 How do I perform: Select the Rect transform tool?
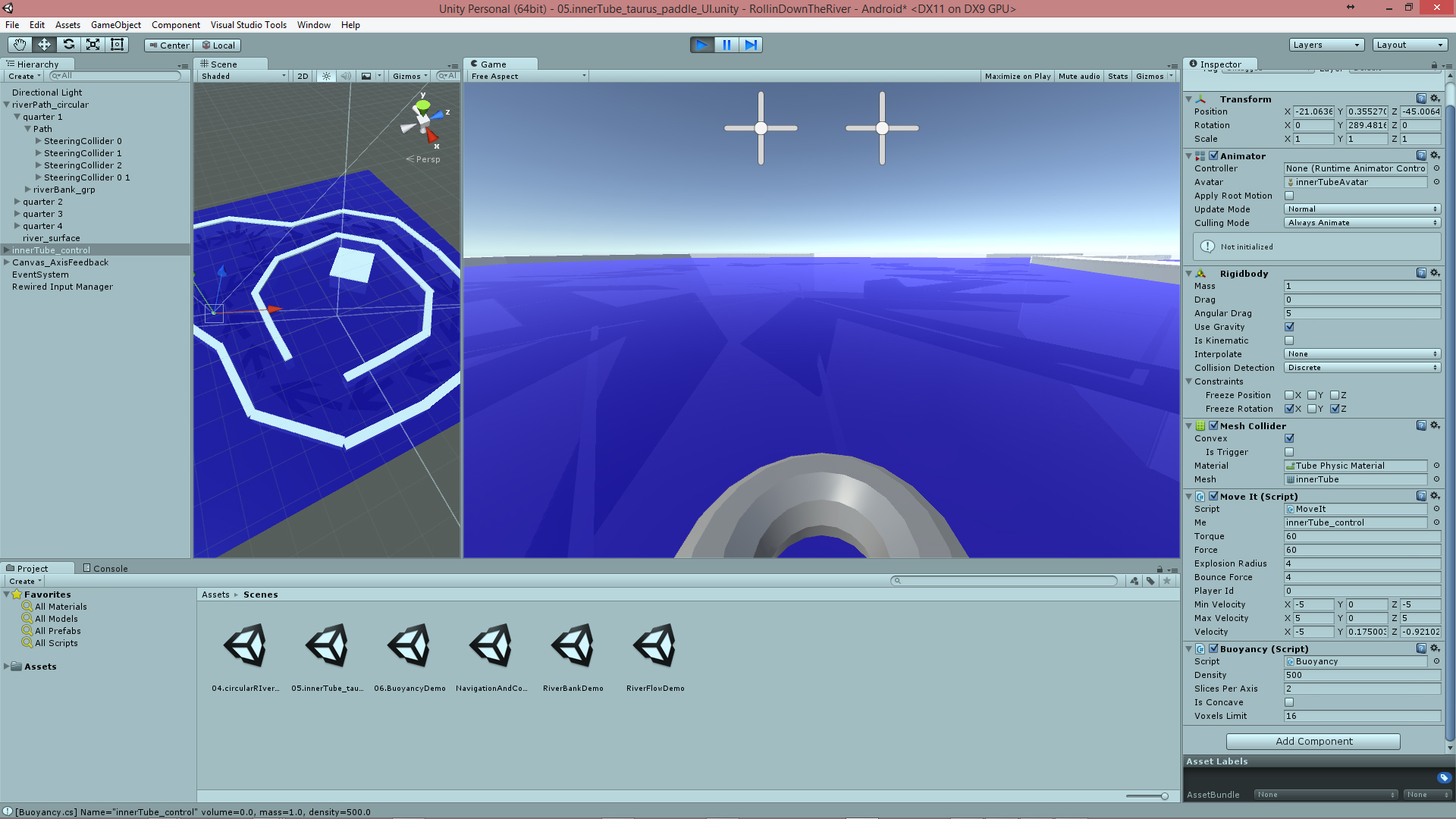pyautogui.click(x=117, y=45)
